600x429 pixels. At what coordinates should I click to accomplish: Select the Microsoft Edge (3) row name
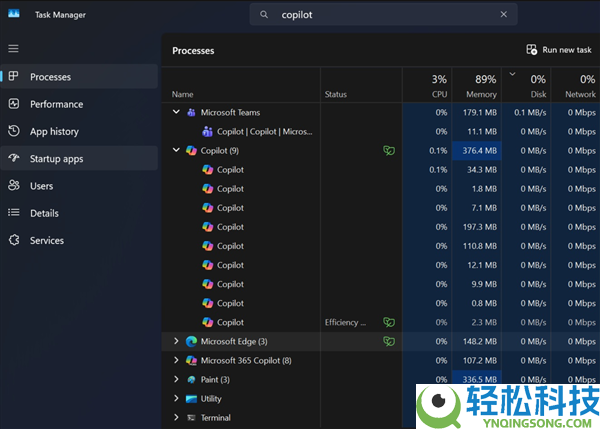234,341
